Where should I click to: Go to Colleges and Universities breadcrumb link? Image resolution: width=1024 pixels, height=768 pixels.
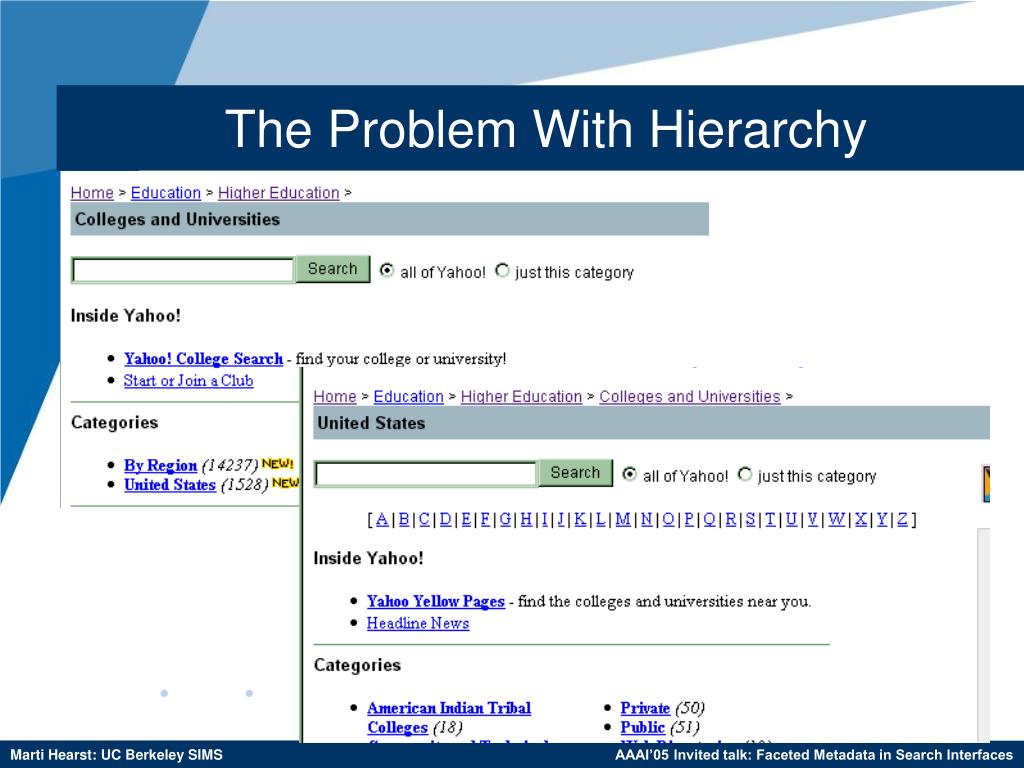click(x=690, y=397)
